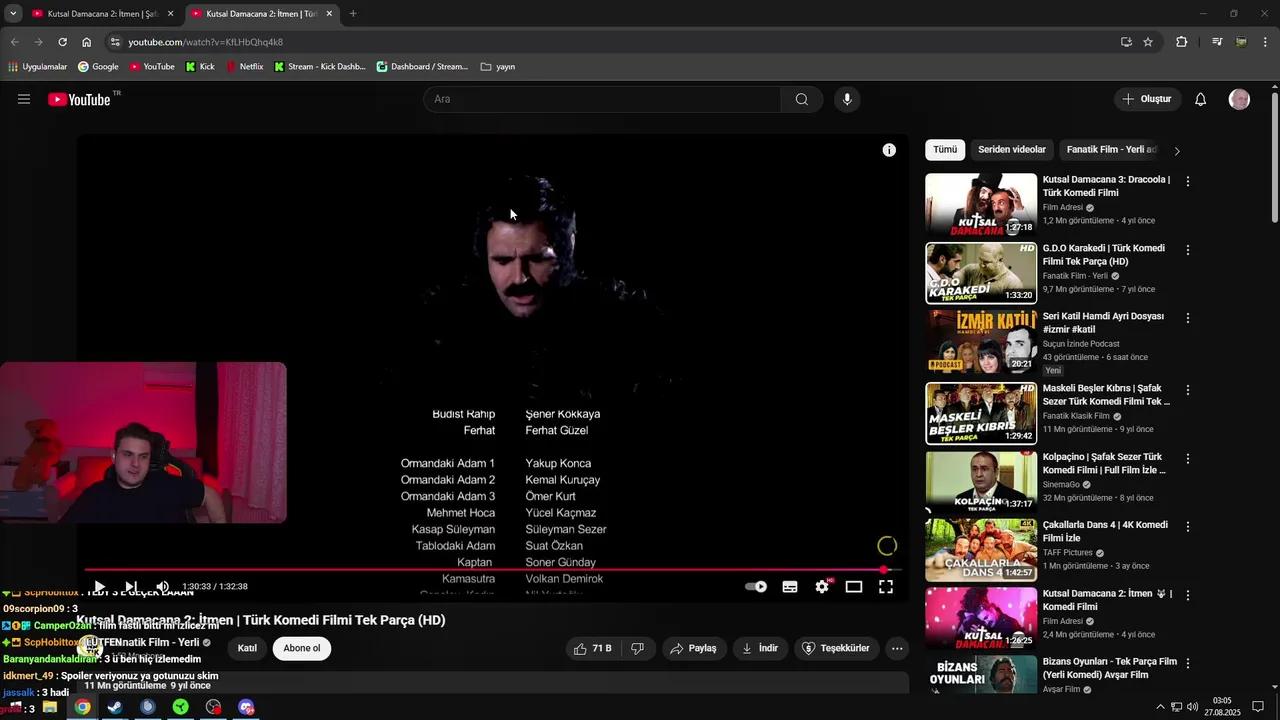Download the video with İndir
Screen dimensions: 1280x720
click(x=760, y=648)
